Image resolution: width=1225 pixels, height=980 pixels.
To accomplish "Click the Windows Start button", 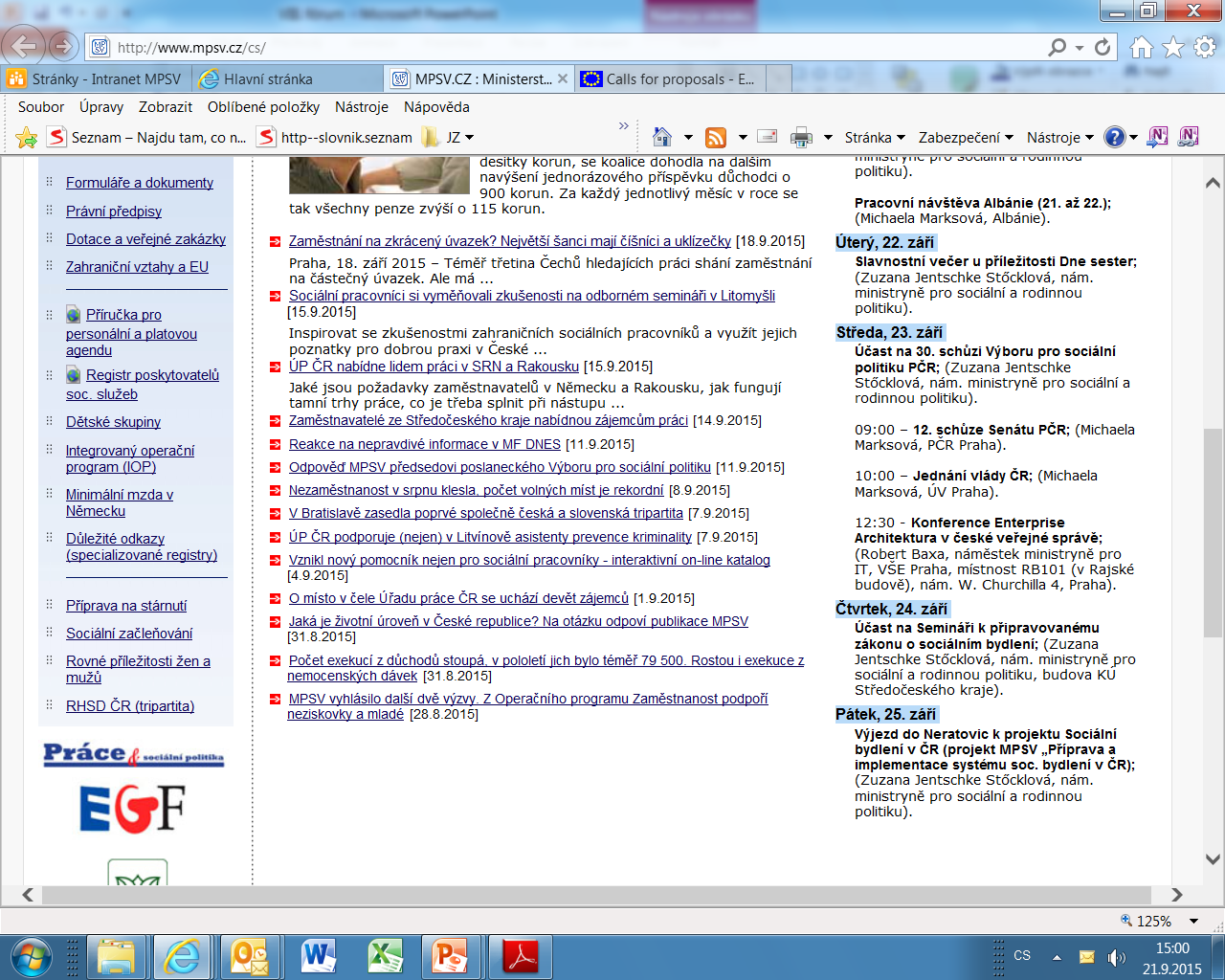I will point(31,956).
